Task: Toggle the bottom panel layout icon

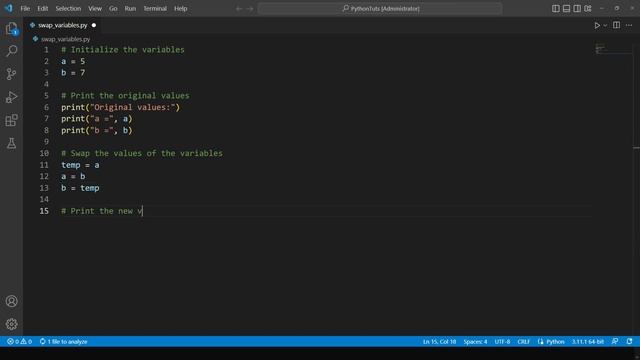Action: pyautogui.click(x=566, y=9)
